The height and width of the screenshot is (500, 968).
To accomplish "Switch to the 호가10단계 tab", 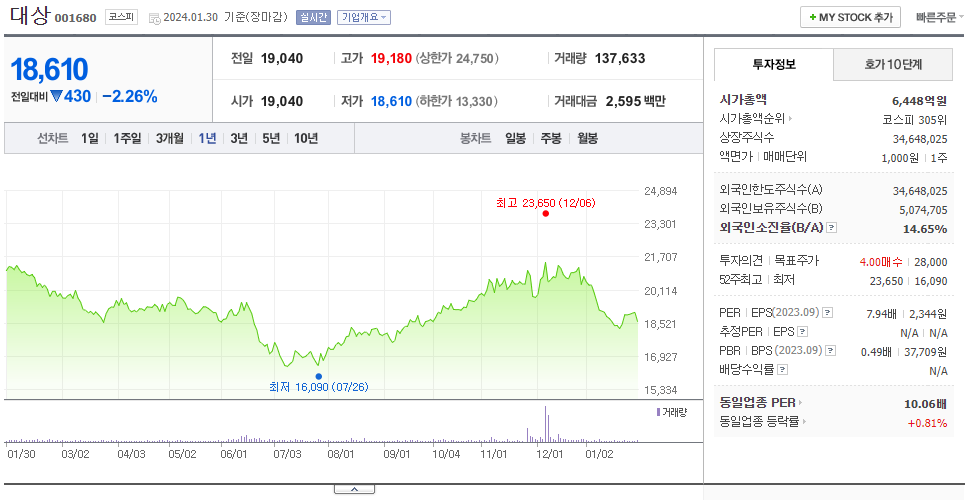I will pos(893,64).
